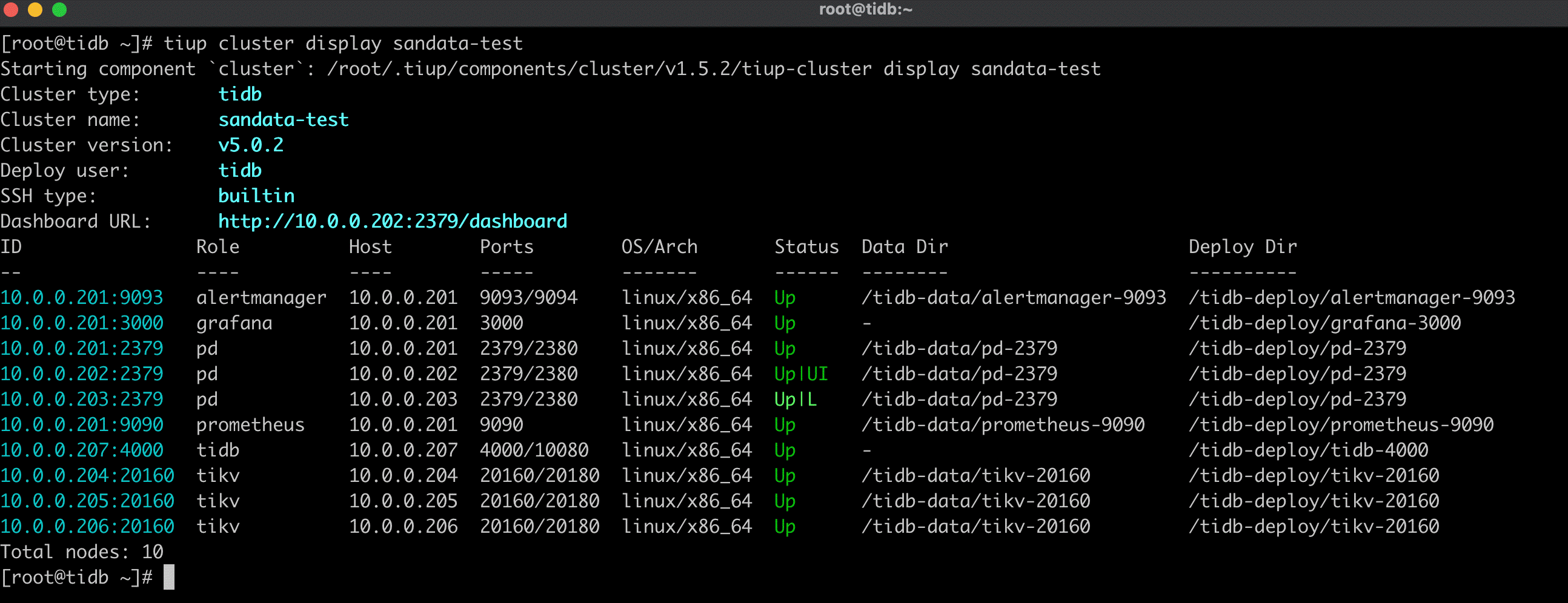The height and width of the screenshot is (603, 1568).
Task: Click the Up|L status of the pd leader
Action: [x=795, y=400]
